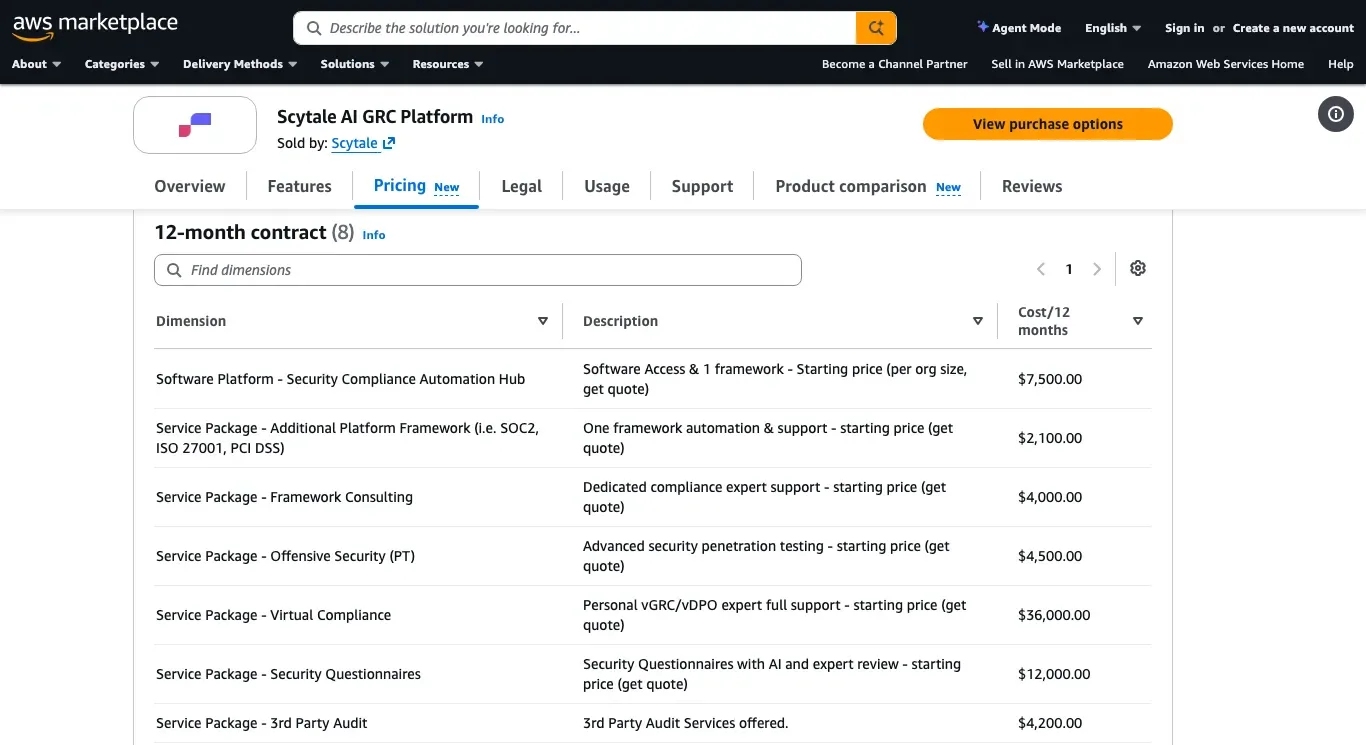1366x745 pixels.
Task: Expand the Solutions dropdown menu
Action: point(355,64)
